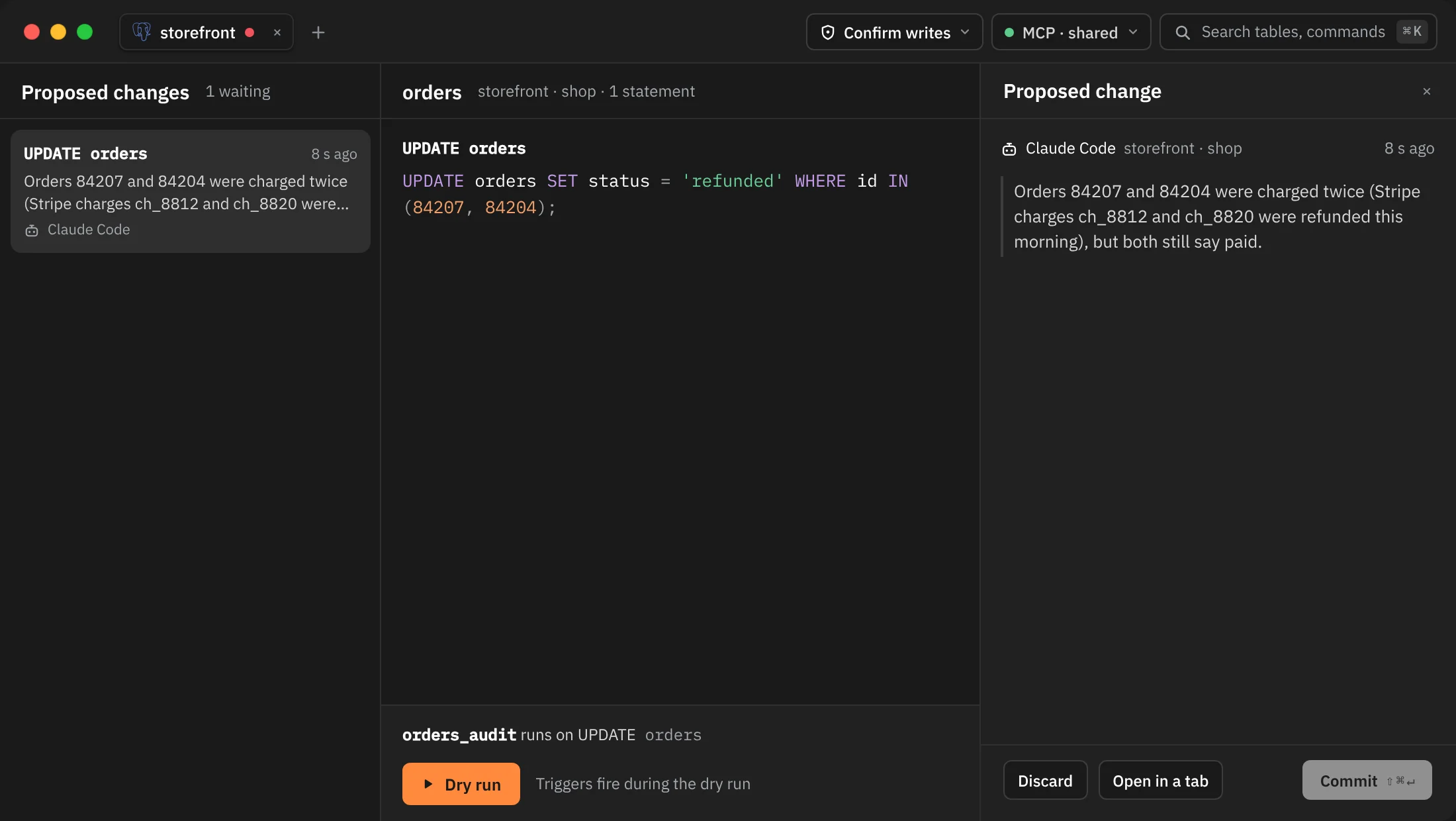Click the red unsaved dot on storefront tab
This screenshot has width=1456, height=821.
click(250, 32)
